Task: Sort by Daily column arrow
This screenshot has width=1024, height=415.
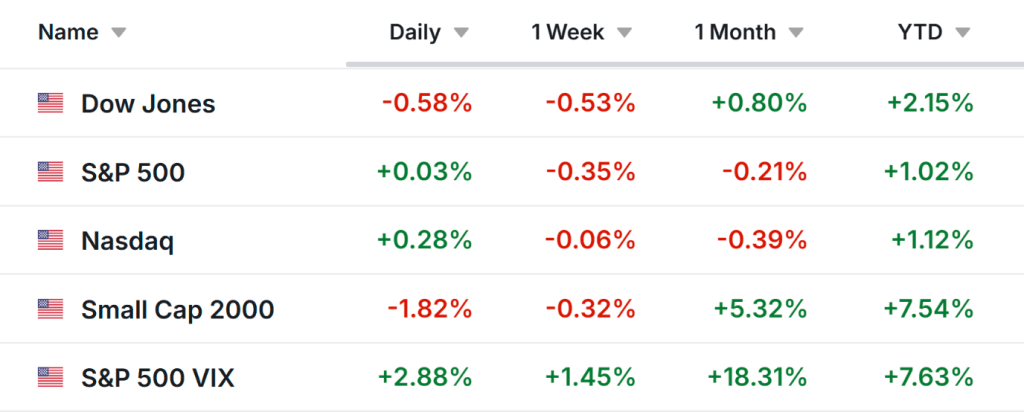Action: [461, 33]
